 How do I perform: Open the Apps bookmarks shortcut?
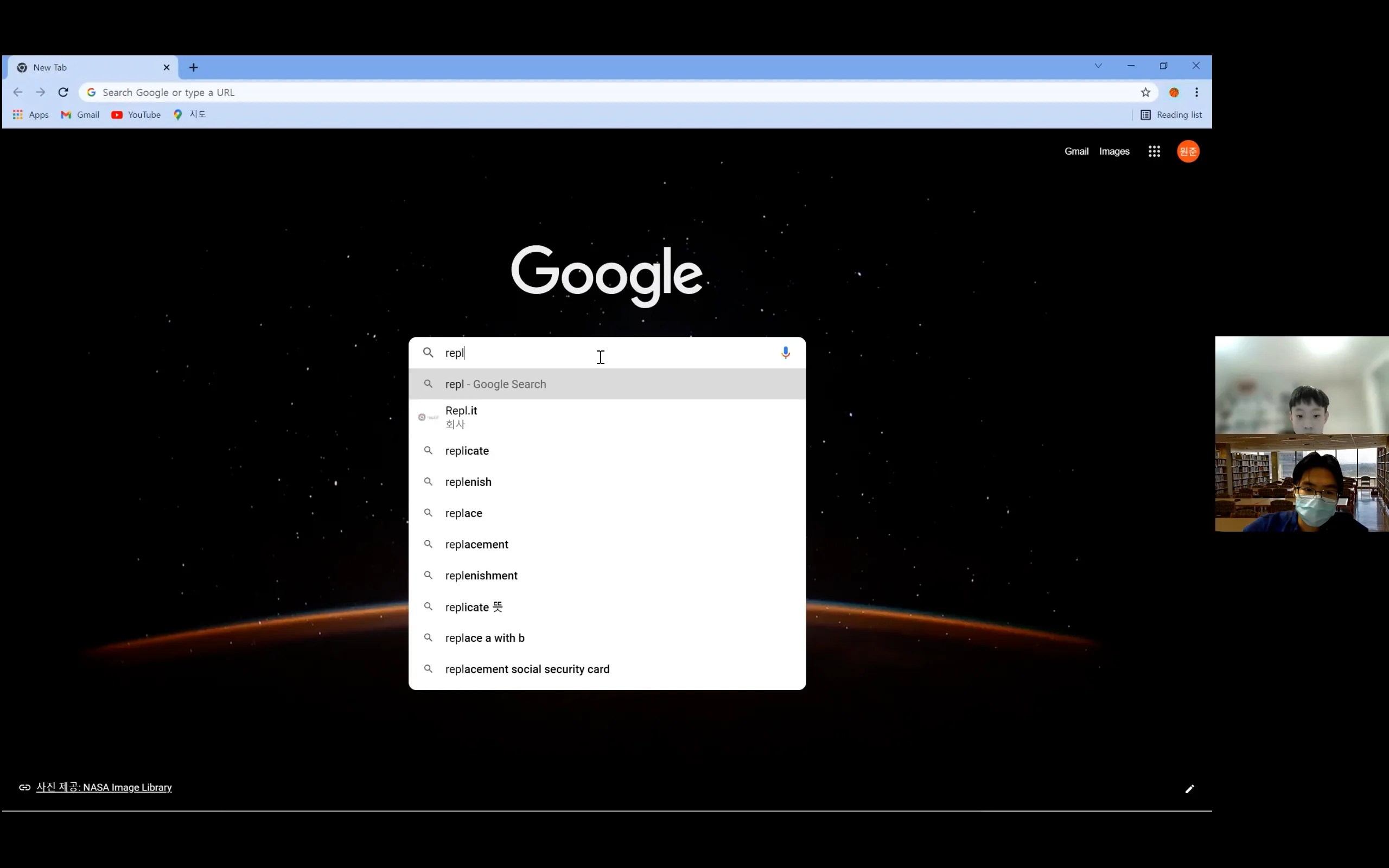[31, 115]
